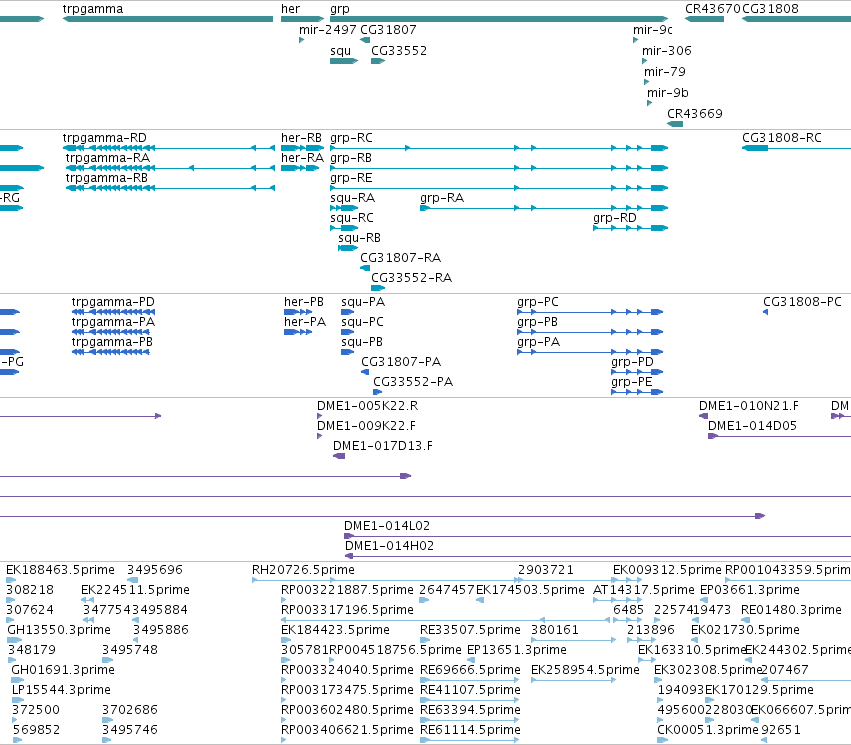
Task: Select squ-RA transcript label
Action: pos(352,198)
